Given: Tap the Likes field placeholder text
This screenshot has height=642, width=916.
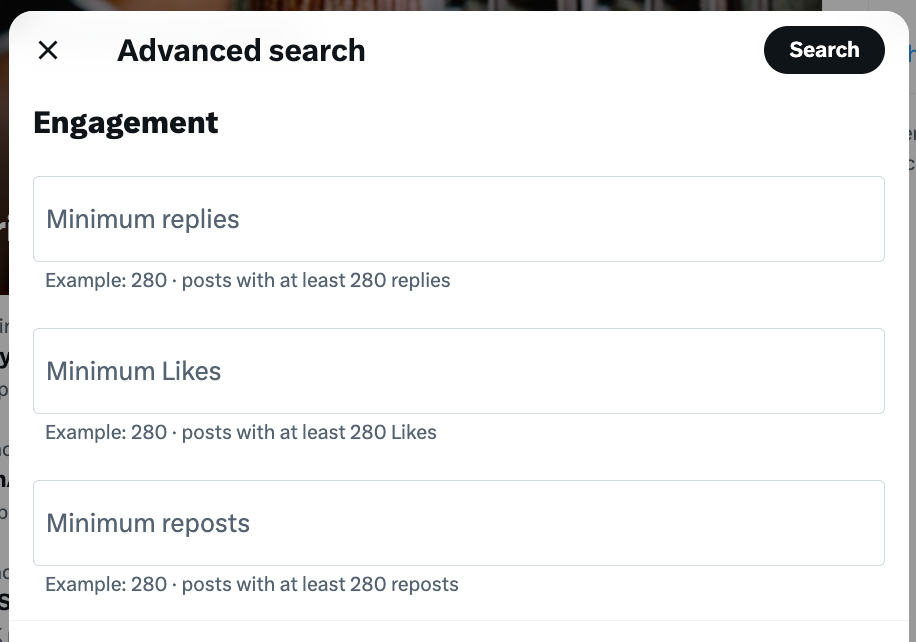Looking at the screenshot, I should point(133,370).
